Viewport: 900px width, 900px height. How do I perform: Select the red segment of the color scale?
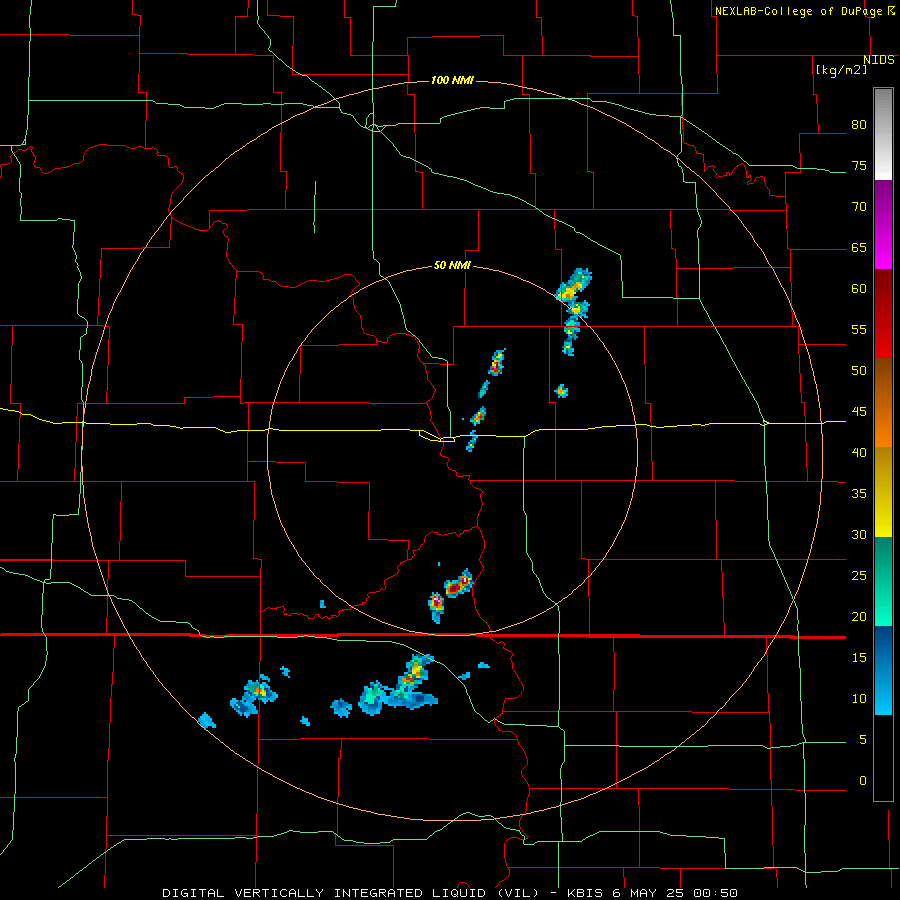pyautogui.click(x=883, y=313)
